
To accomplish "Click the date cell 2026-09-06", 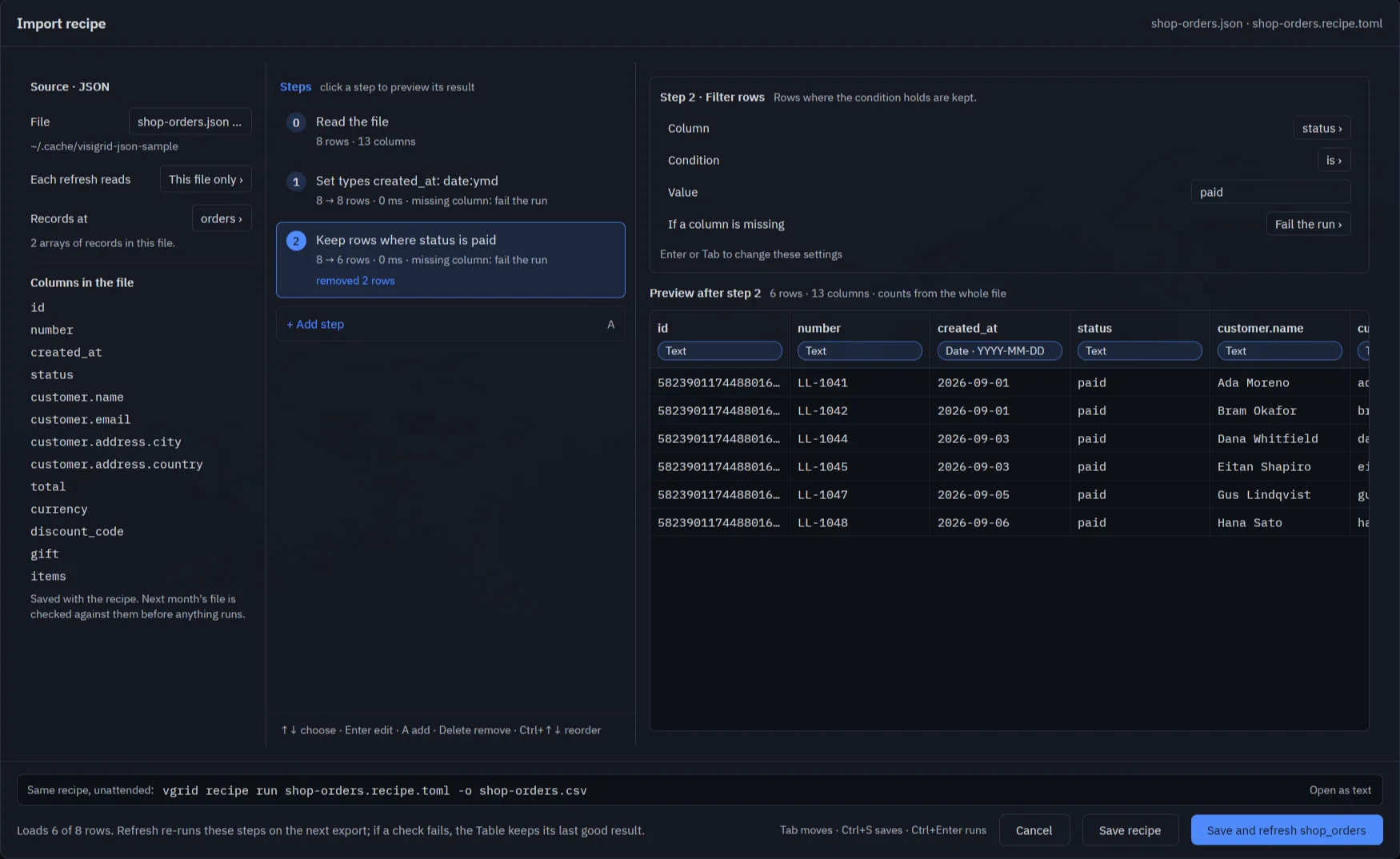I will pos(999,522).
